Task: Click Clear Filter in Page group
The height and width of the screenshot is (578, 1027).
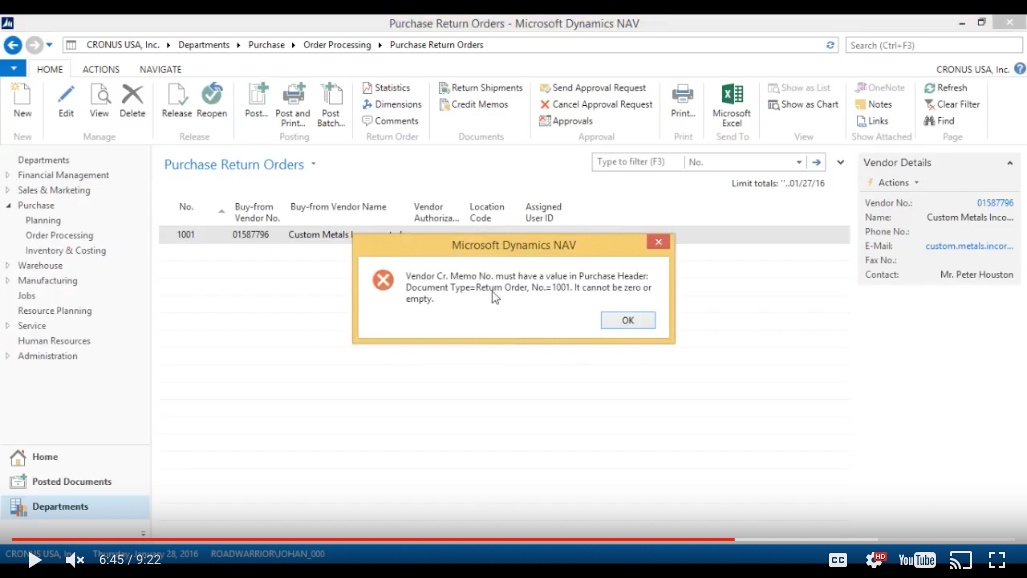Action: [x=952, y=104]
